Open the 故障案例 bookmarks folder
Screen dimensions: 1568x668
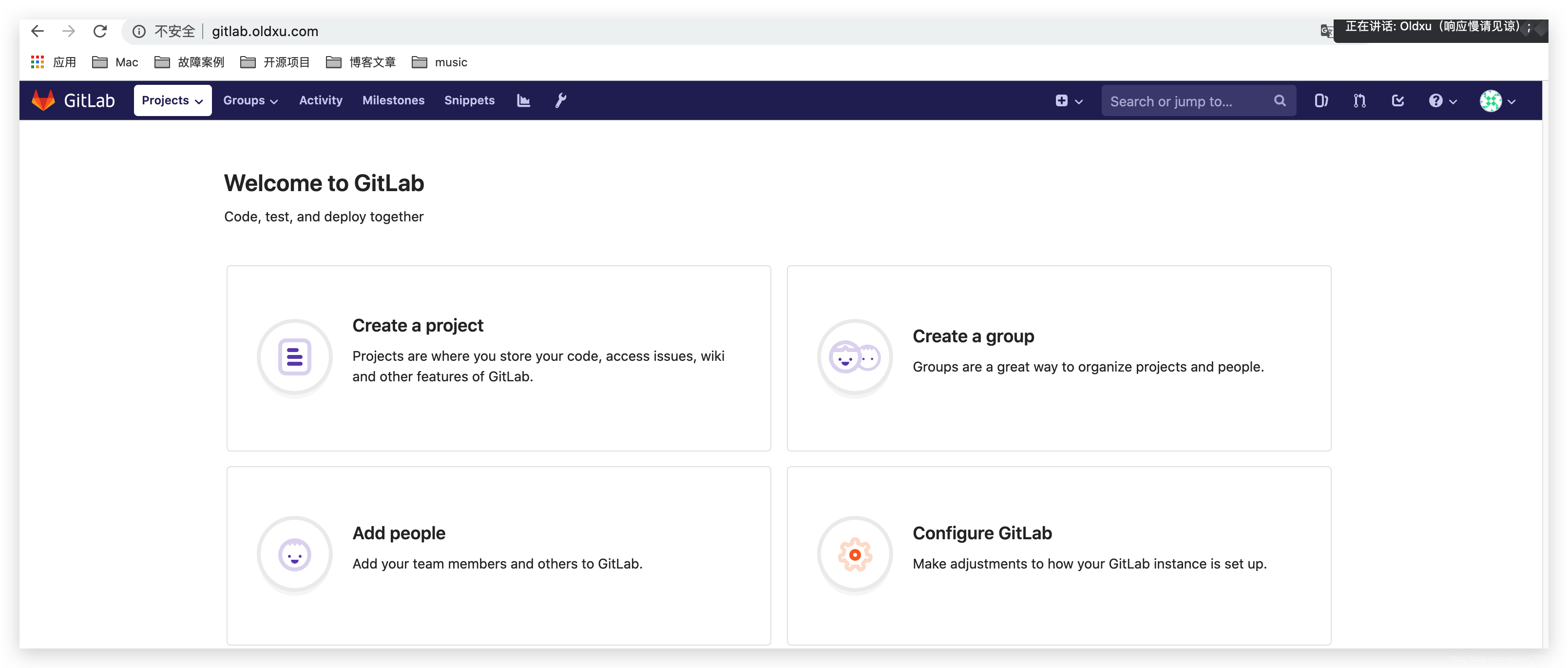point(190,62)
